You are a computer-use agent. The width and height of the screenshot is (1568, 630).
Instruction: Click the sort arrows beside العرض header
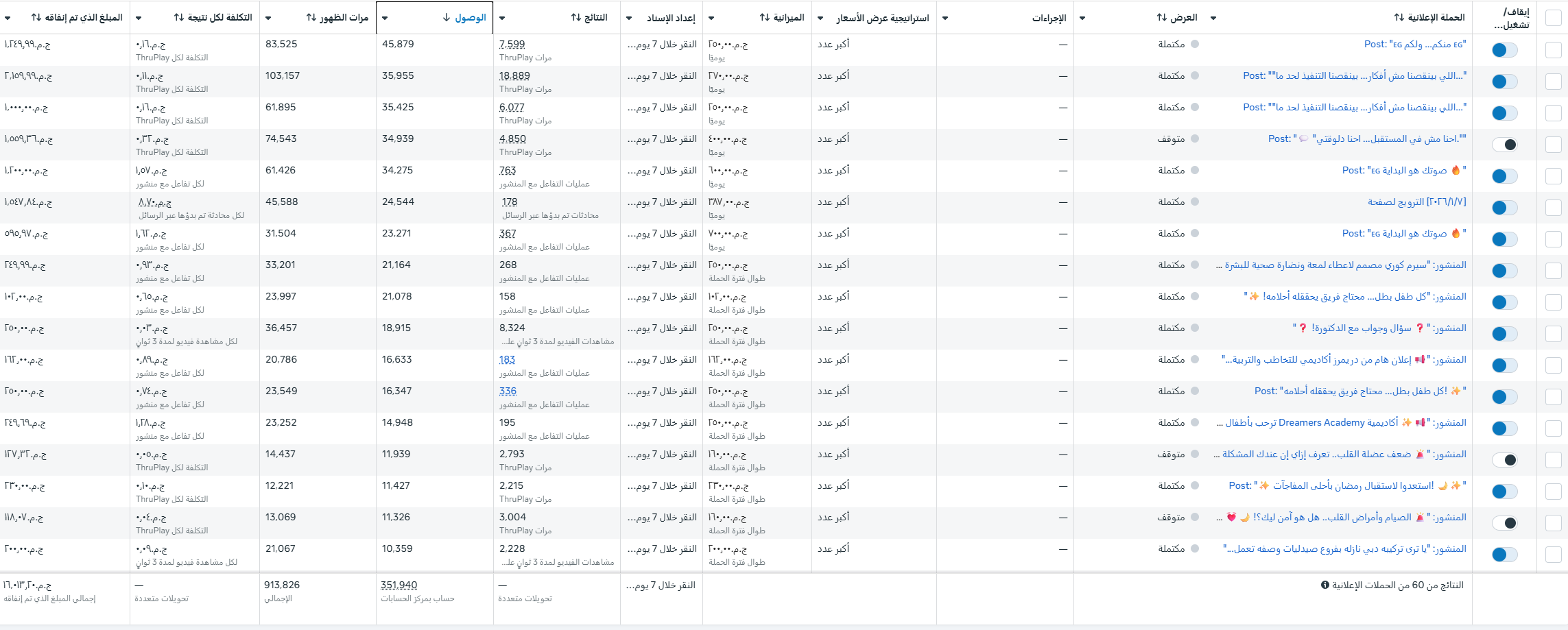(1162, 17)
